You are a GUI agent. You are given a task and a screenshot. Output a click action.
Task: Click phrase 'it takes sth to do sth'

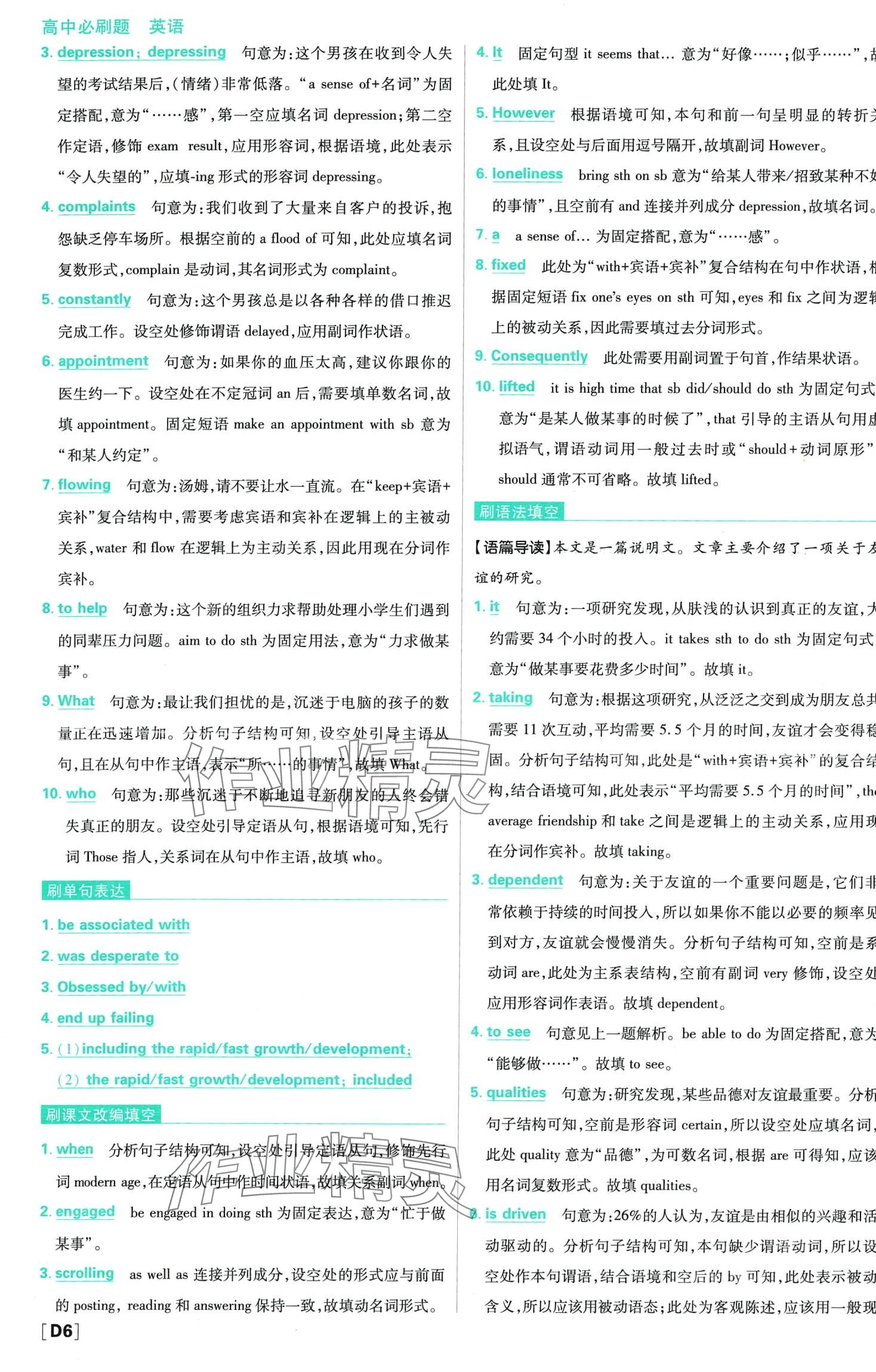[728, 639]
